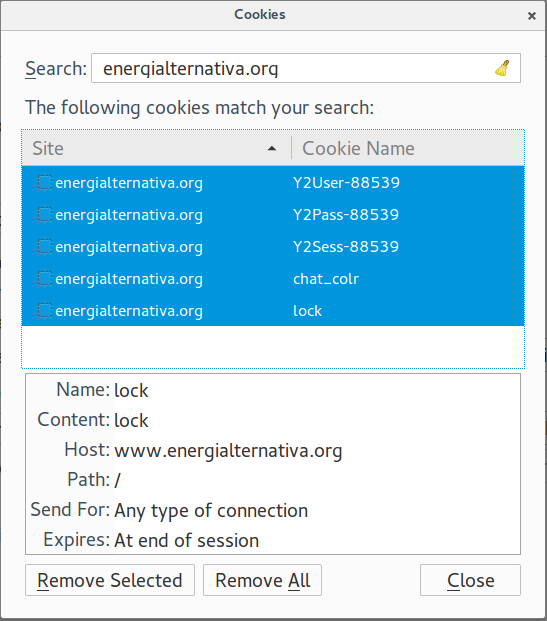Close the Cookies window with X
Image resolution: width=547 pixels, height=621 pixels.
click(532, 15)
